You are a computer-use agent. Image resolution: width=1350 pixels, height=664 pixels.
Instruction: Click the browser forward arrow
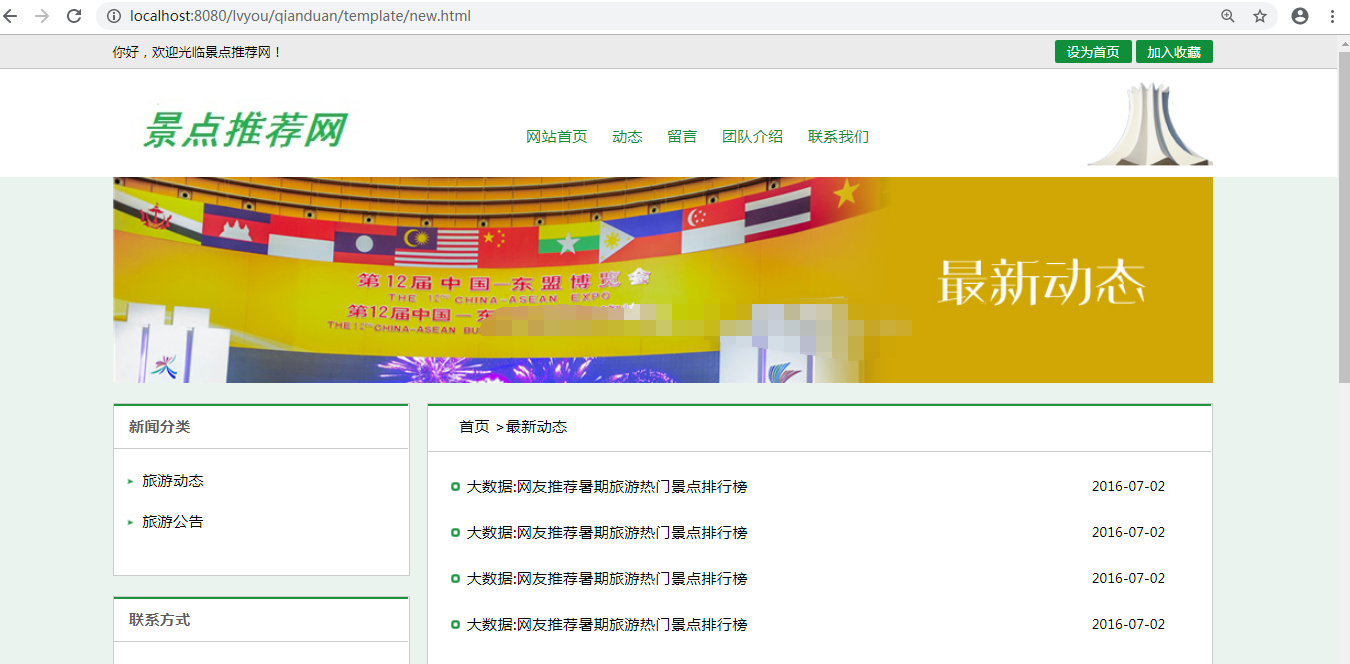(42, 16)
